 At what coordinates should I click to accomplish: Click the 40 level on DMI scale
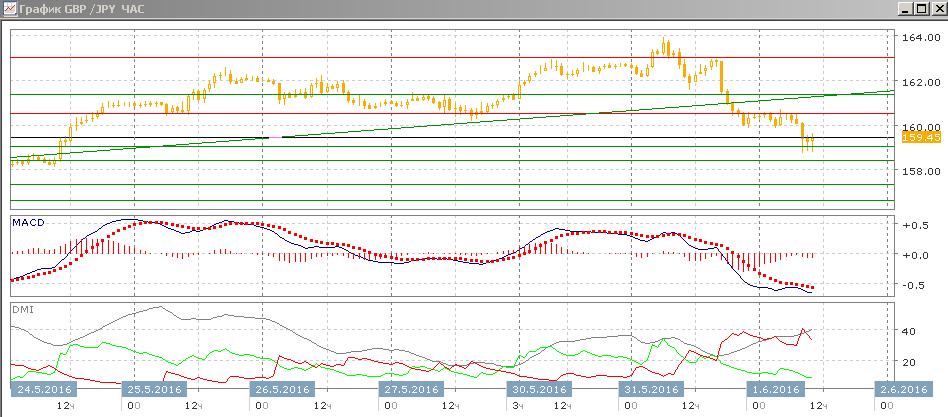(x=910, y=331)
